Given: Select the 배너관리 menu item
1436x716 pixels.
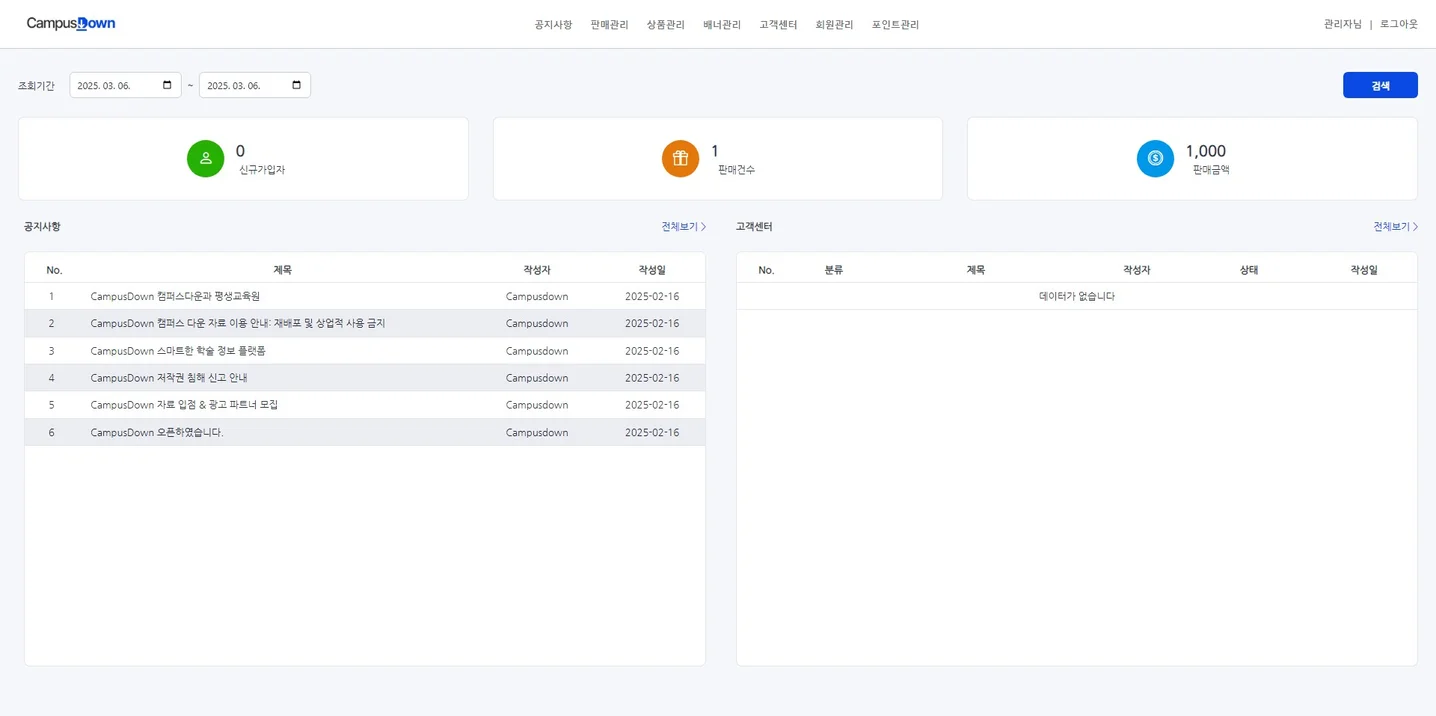Looking at the screenshot, I should 722,24.
